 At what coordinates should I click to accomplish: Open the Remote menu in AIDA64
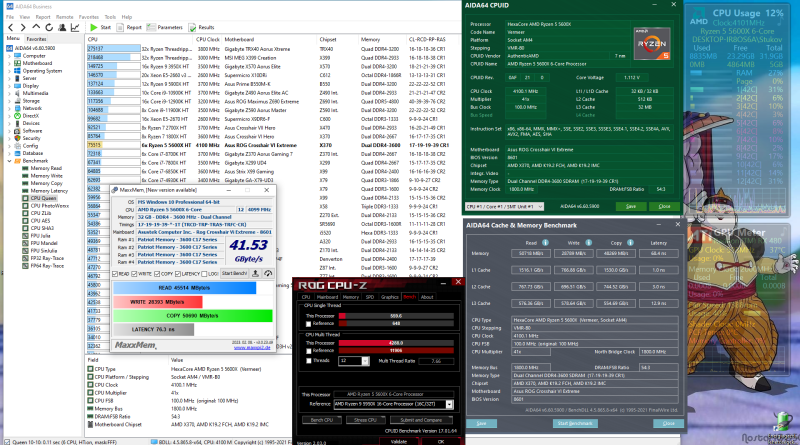pos(64,17)
